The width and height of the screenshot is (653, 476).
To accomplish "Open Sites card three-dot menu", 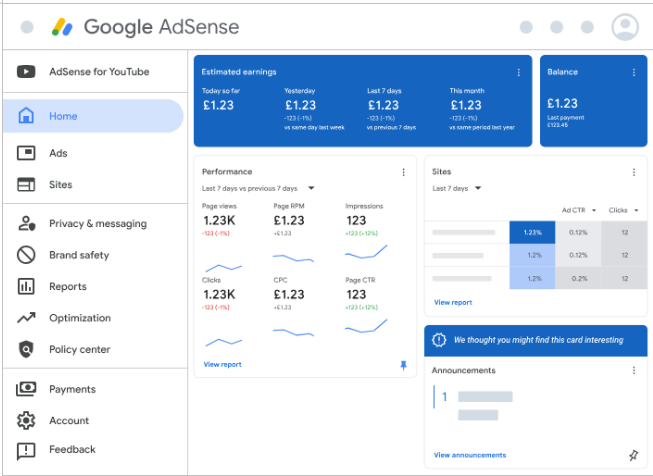I will coord(634,172).
